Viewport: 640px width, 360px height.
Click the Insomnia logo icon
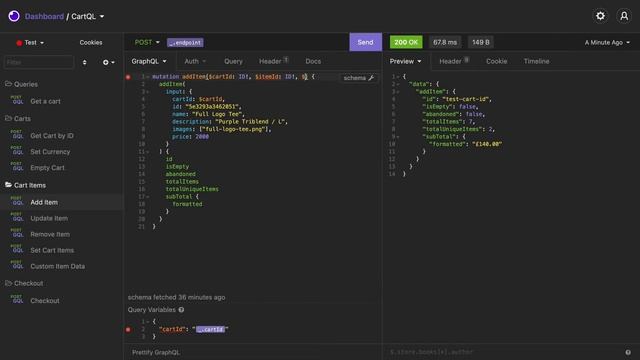pyautogui.click(x=14, y=16)
